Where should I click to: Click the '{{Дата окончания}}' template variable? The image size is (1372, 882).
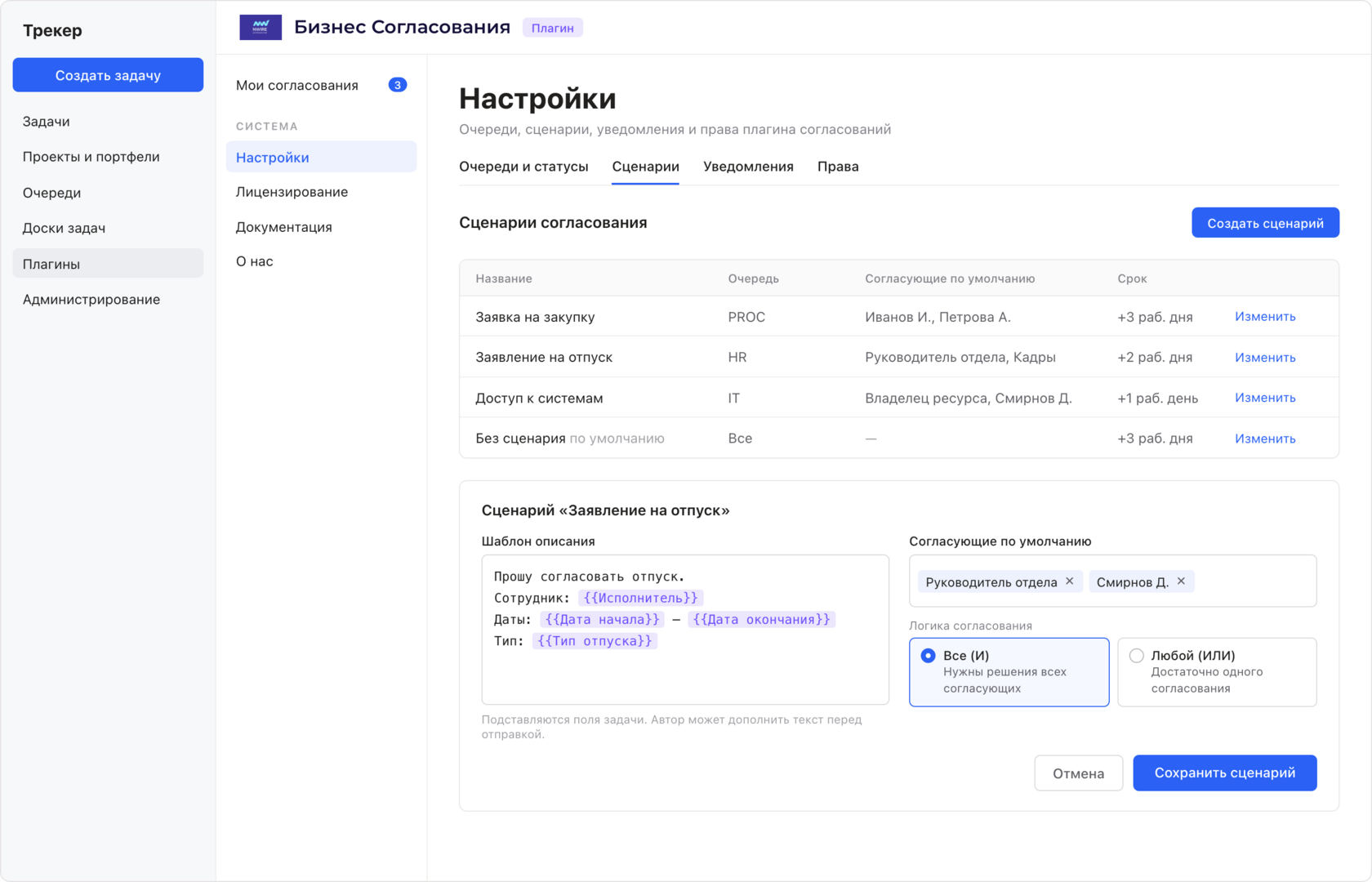761,619
